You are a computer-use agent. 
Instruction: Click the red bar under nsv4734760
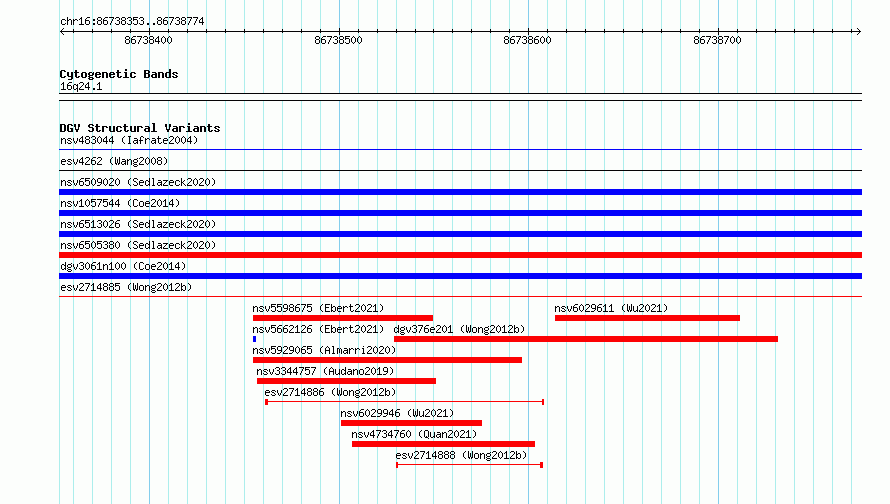443,444
